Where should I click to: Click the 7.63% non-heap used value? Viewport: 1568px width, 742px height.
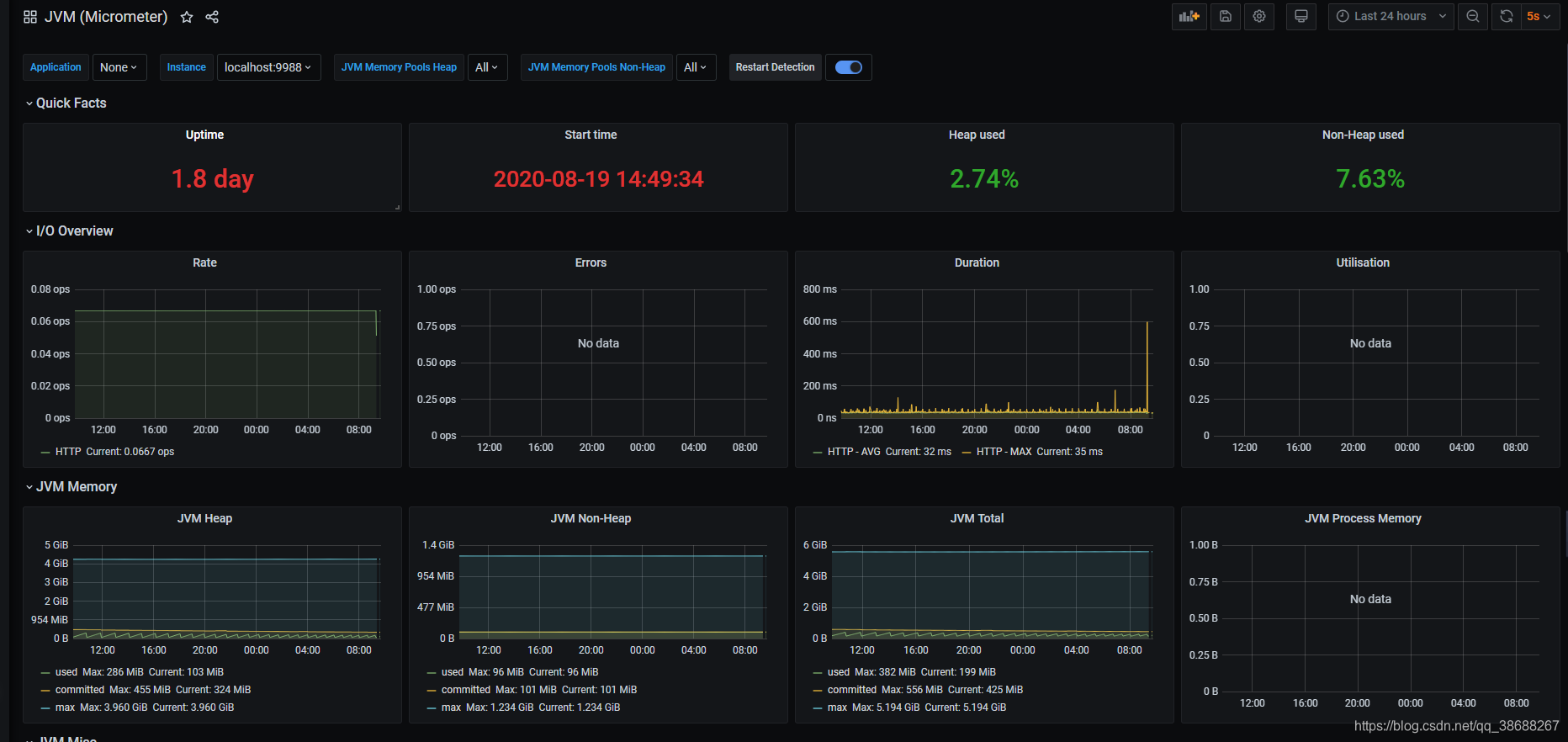pos(1370,178)
